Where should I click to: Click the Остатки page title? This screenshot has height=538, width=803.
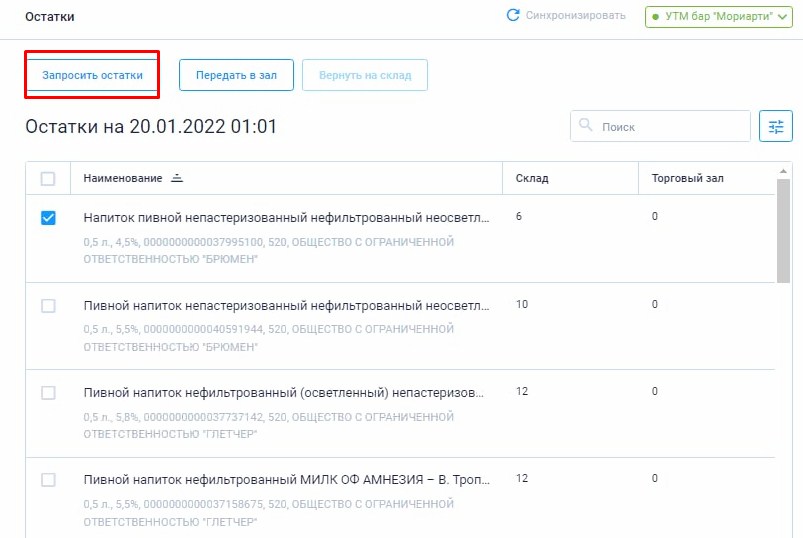[x=50, y=16]
